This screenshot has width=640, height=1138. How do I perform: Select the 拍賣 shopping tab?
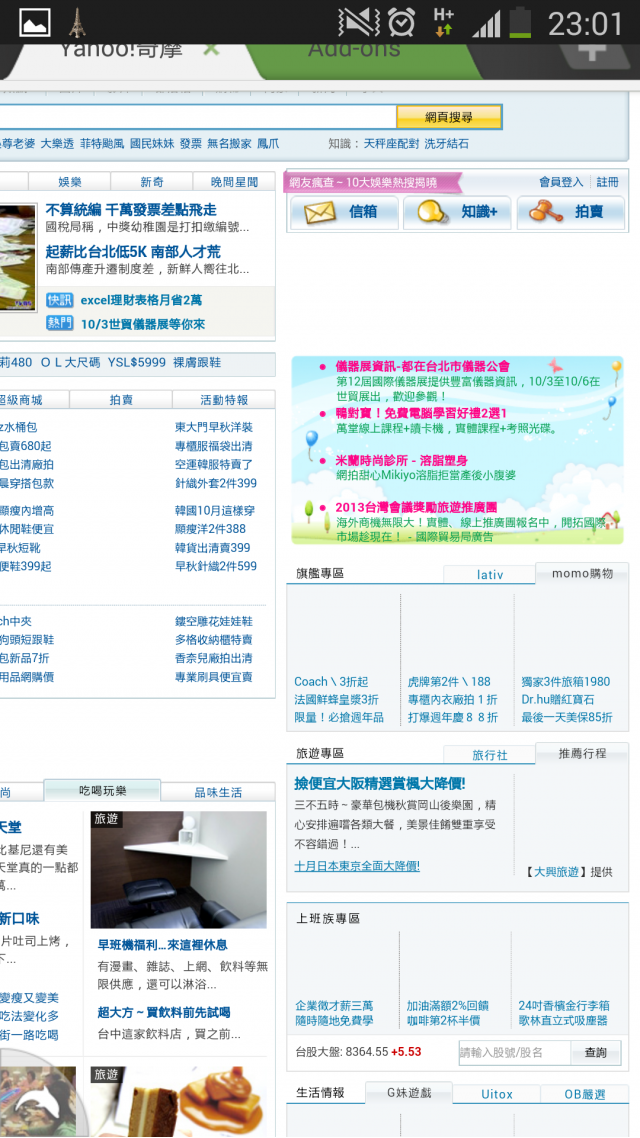121,400
